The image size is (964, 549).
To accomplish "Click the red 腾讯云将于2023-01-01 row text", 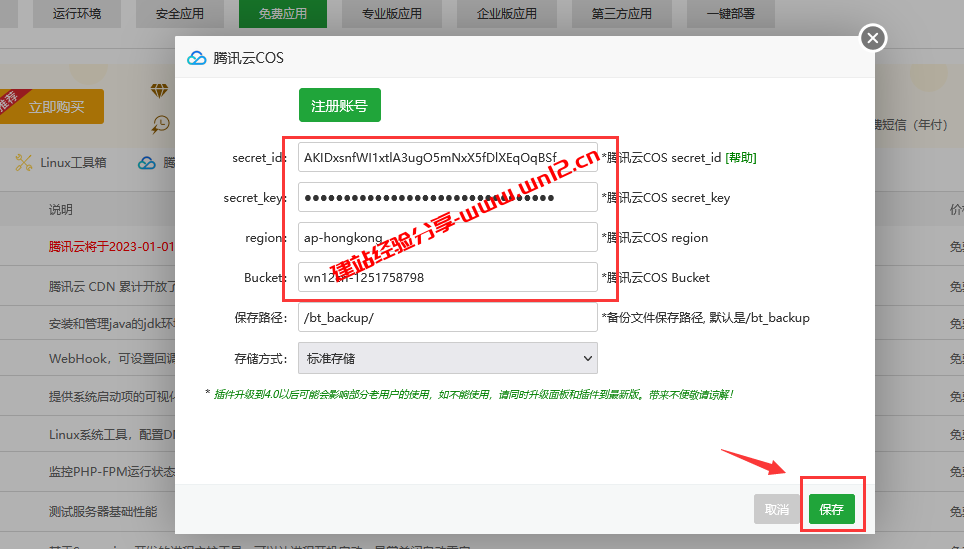I will 112,247.
